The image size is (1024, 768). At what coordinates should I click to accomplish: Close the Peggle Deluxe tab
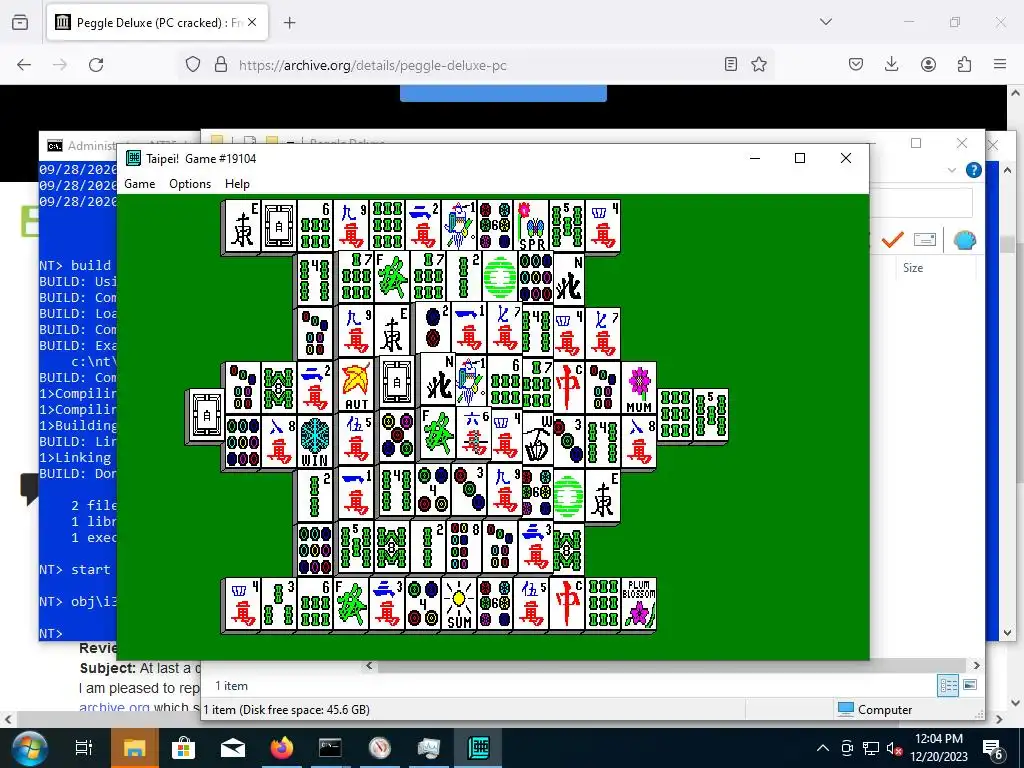[x=252, y=22]
